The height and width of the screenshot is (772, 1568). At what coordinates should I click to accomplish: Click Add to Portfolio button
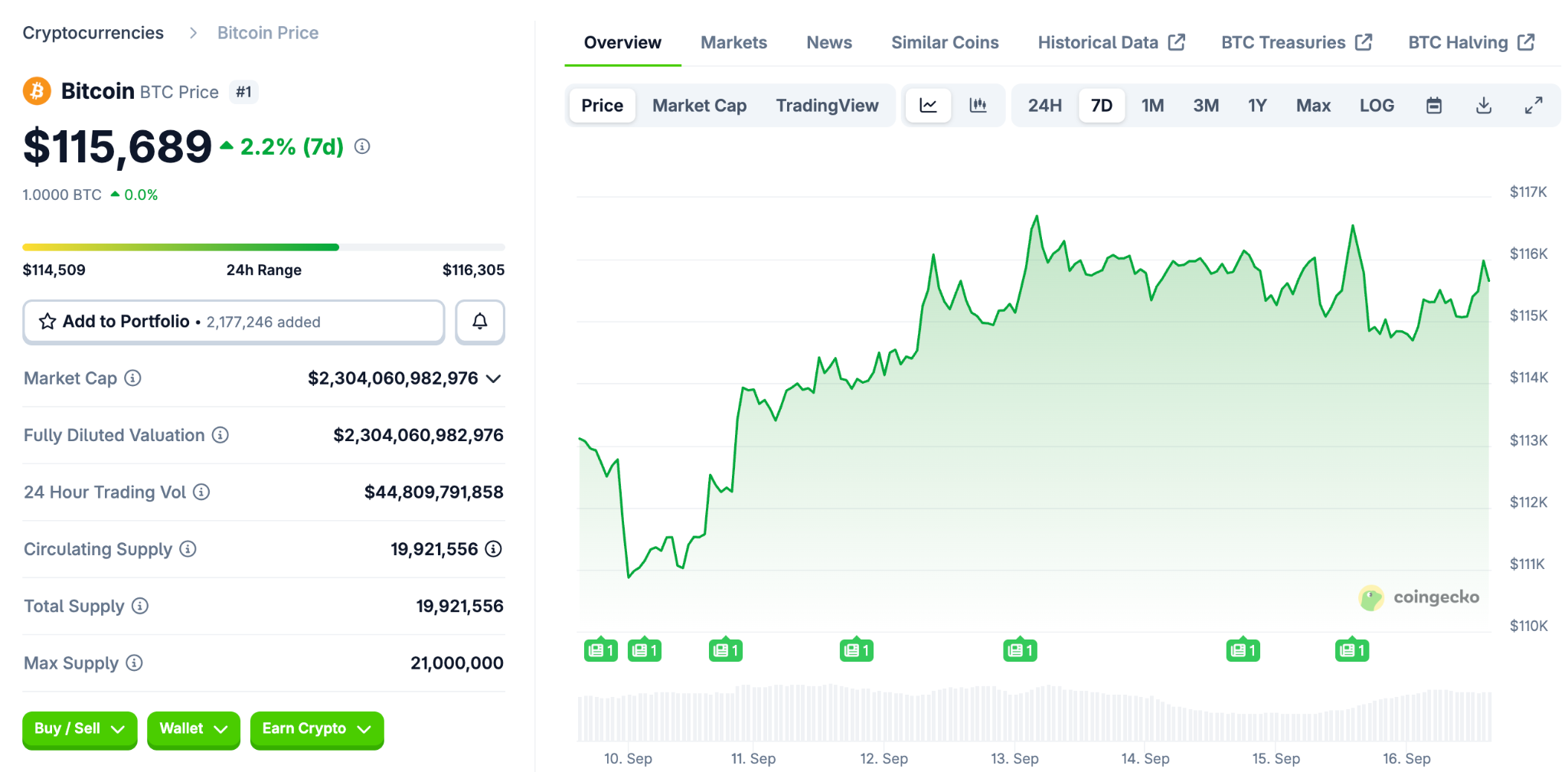click(x=234, y=322)
